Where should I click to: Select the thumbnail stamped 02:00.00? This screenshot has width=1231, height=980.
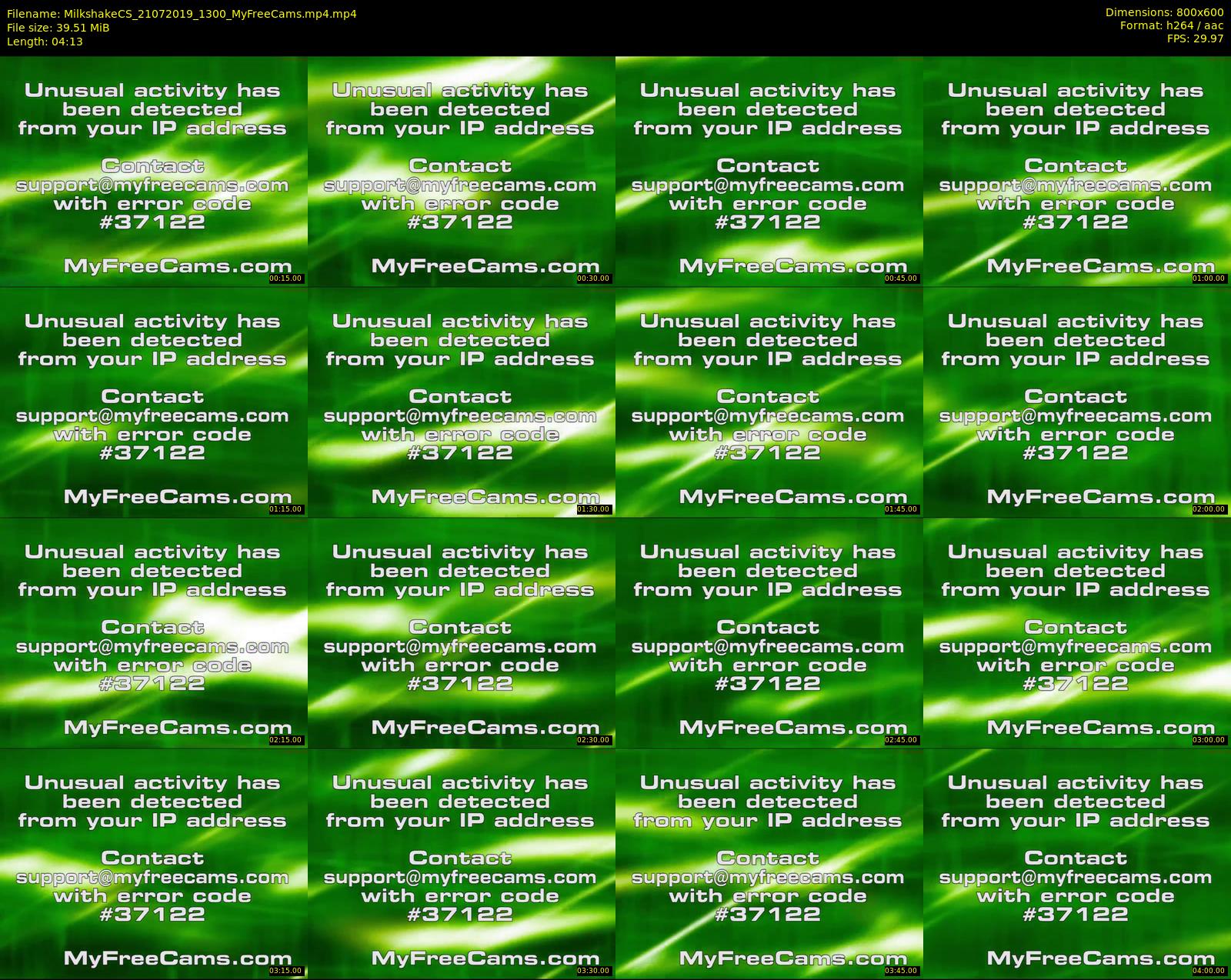[1077, 402]
